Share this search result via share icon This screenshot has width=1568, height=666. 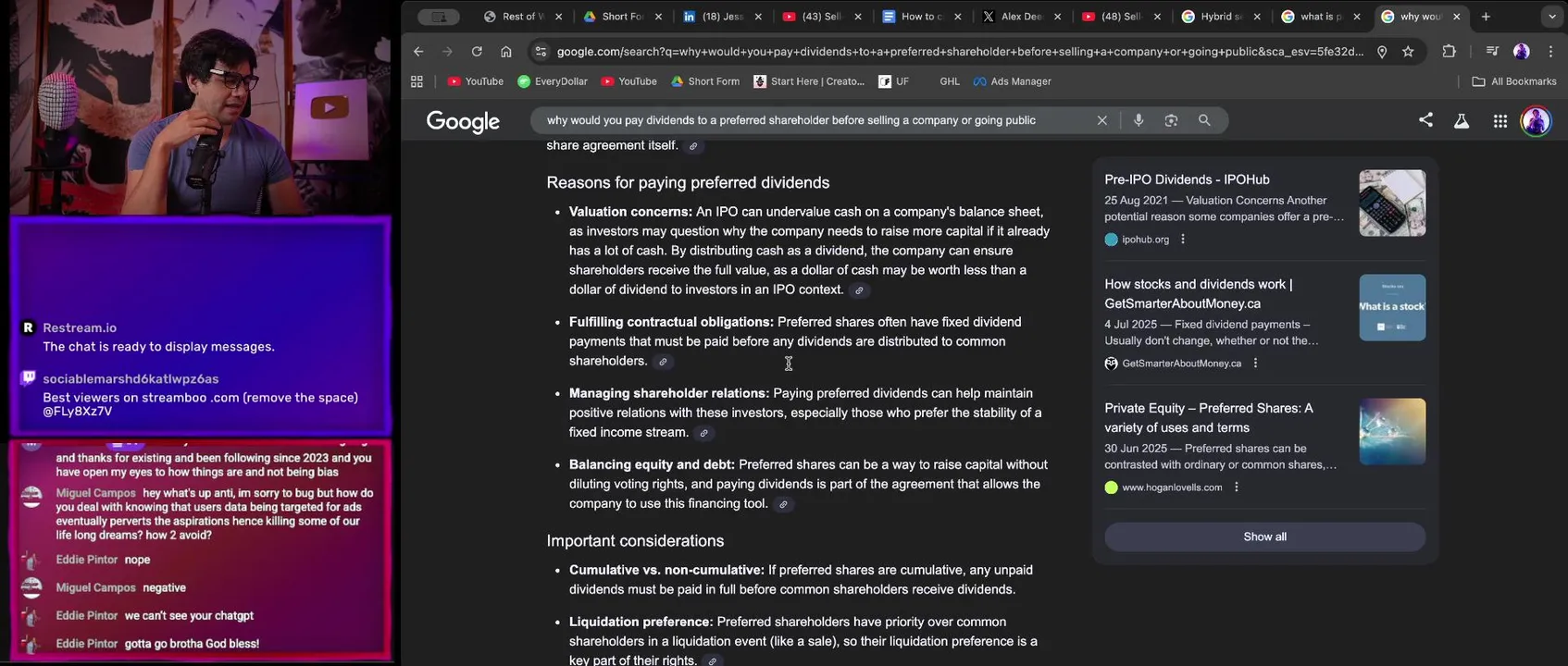(x=1425, y=120)
